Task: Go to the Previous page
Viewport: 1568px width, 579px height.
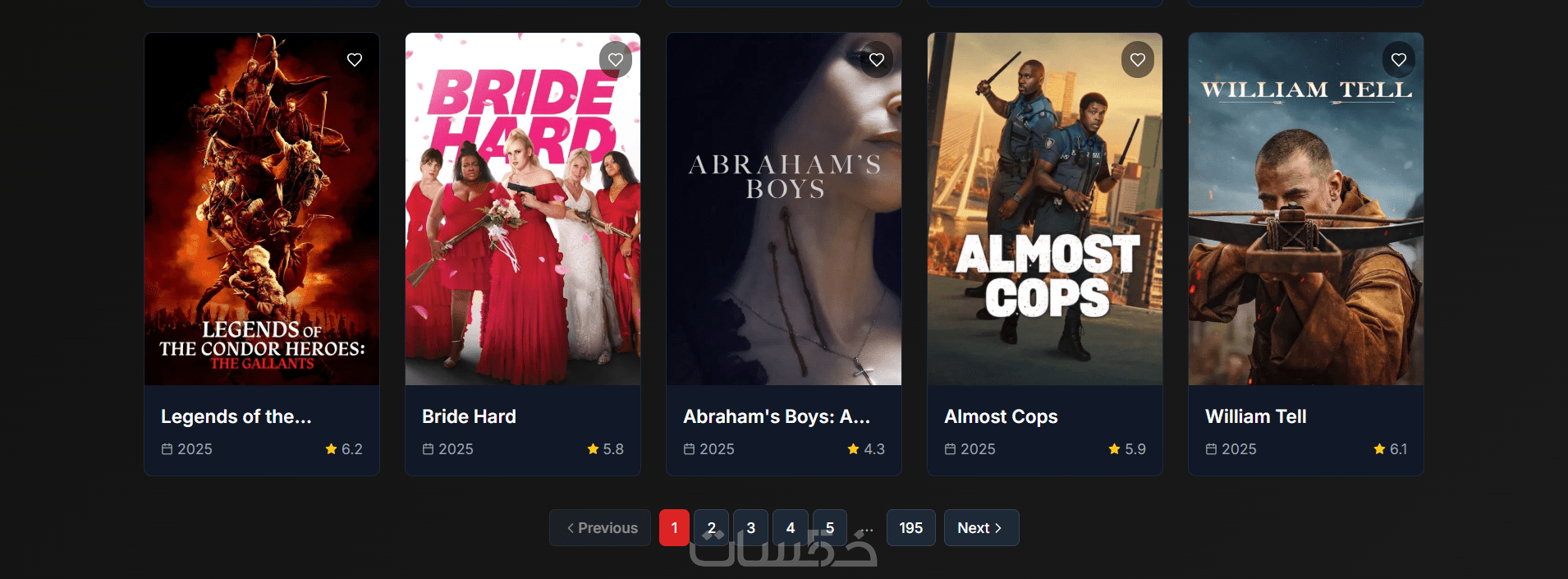Action: pos(600,528)
